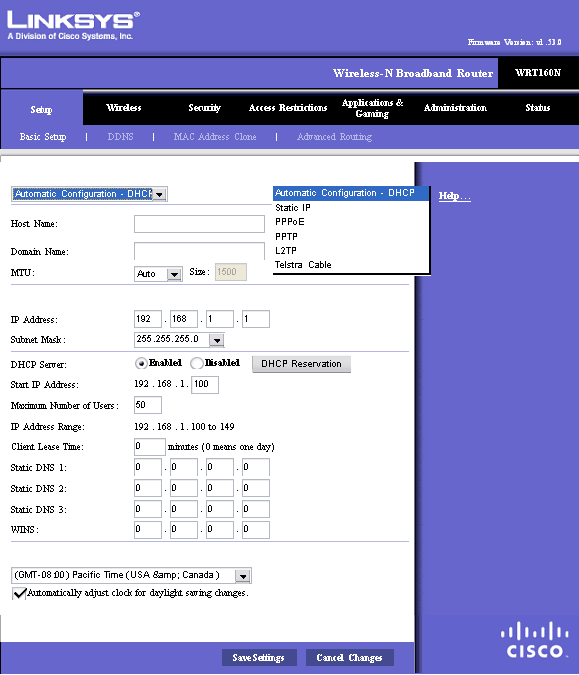Image resolution: width=579 pixels, height=675 pixels.
Task: Open the Subnet Mask dropdown
Action: click(x=179, y=340)
